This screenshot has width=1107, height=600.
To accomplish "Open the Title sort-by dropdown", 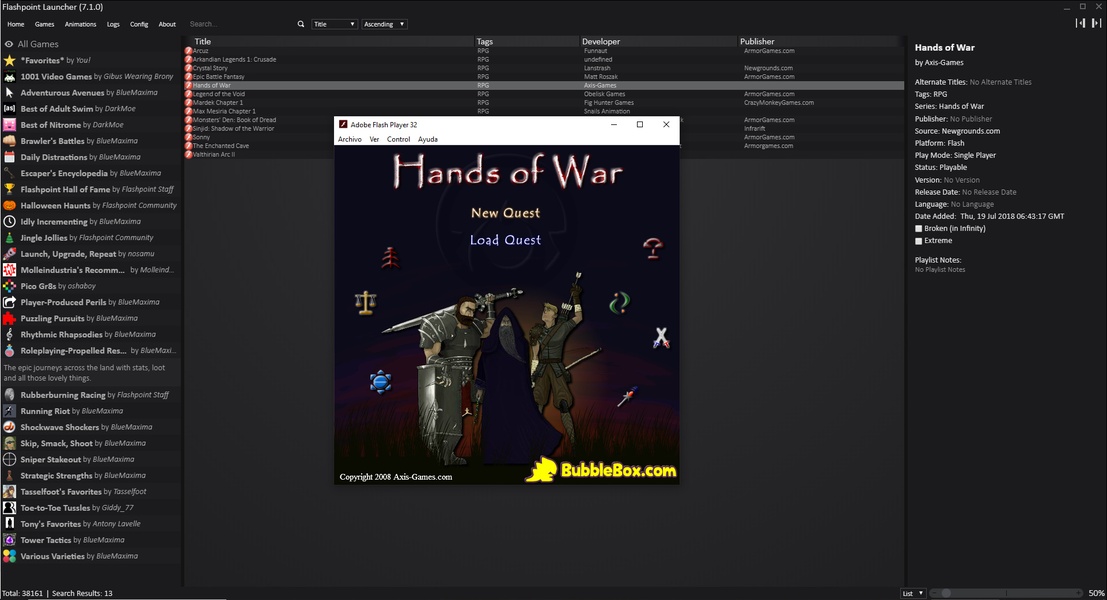I will click(333, 24).
